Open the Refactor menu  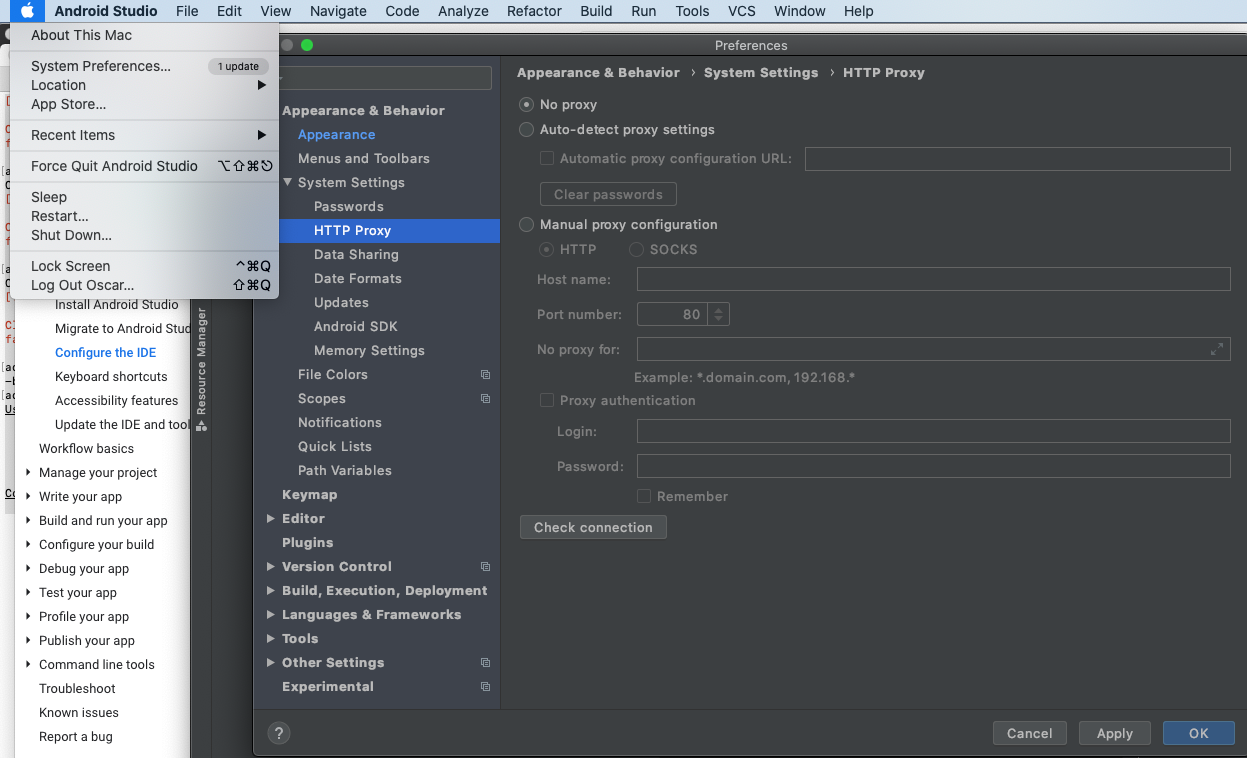click(534, 11)
